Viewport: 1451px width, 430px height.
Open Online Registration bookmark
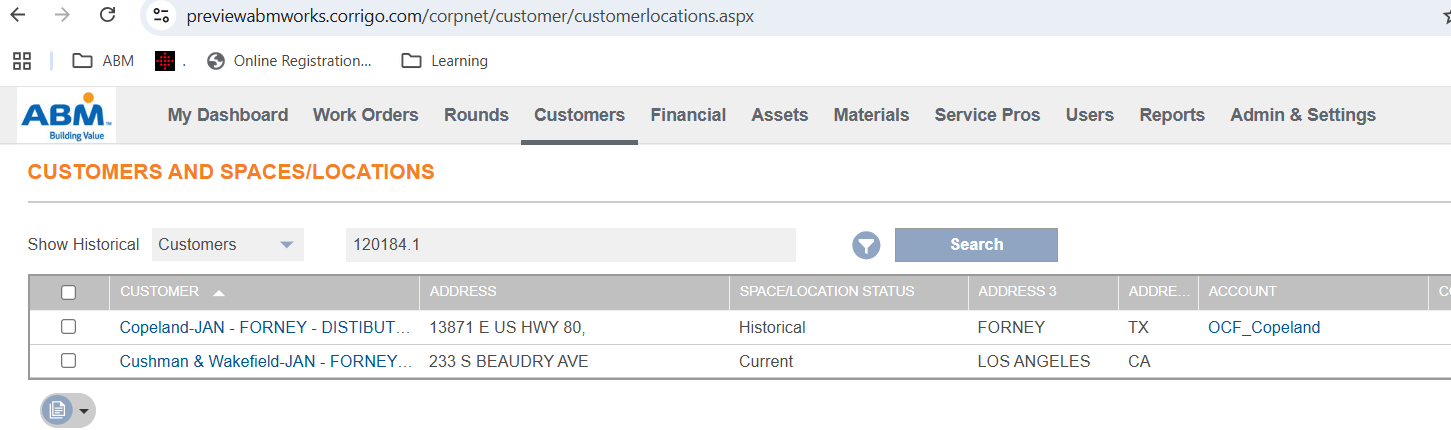coord(289,61)
